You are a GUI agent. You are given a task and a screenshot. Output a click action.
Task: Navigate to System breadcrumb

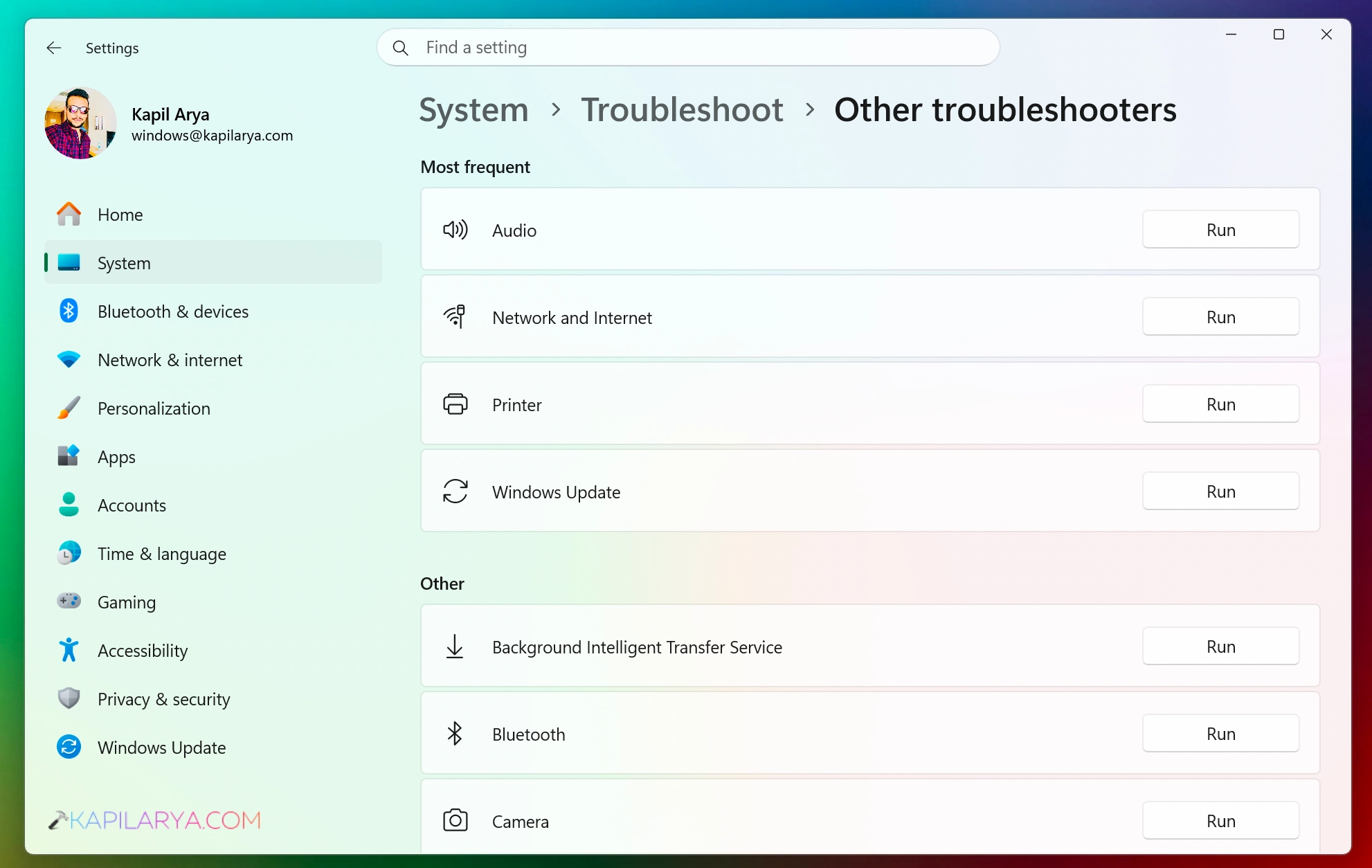[473, 109]
